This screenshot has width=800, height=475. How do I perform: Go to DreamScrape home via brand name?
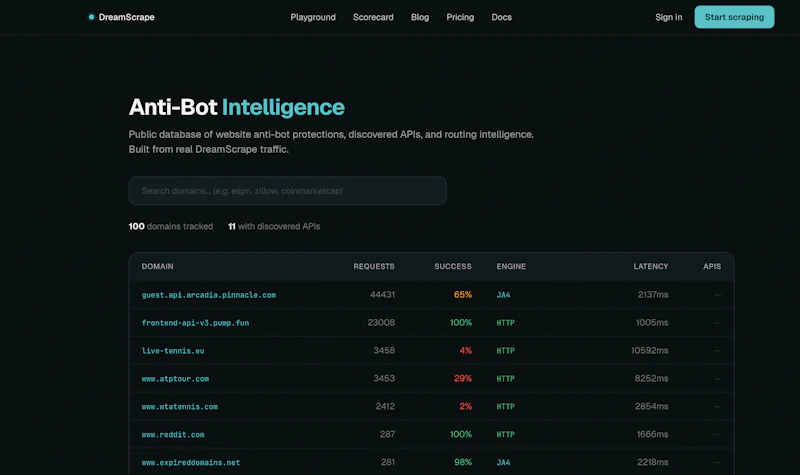point(127,17)
